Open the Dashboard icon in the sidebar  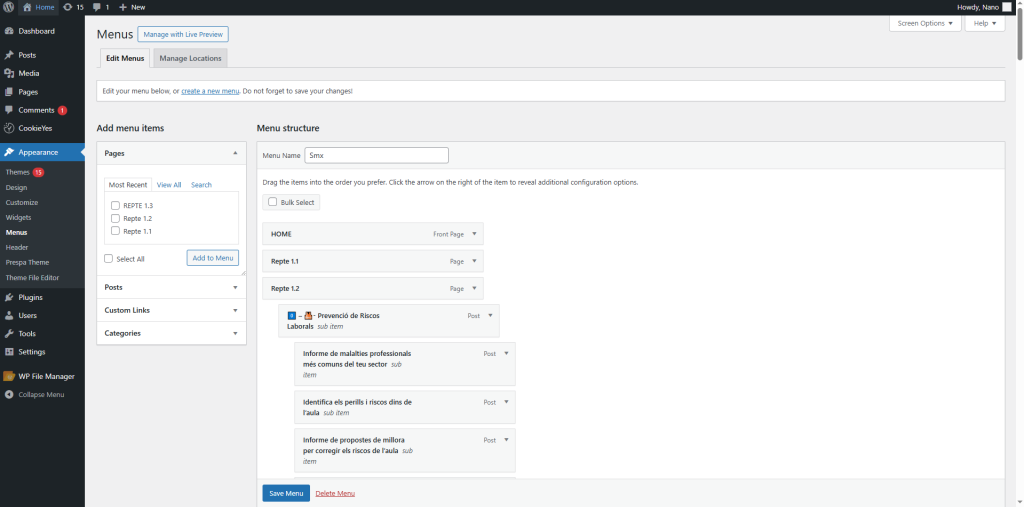click(x=9, y=31)
